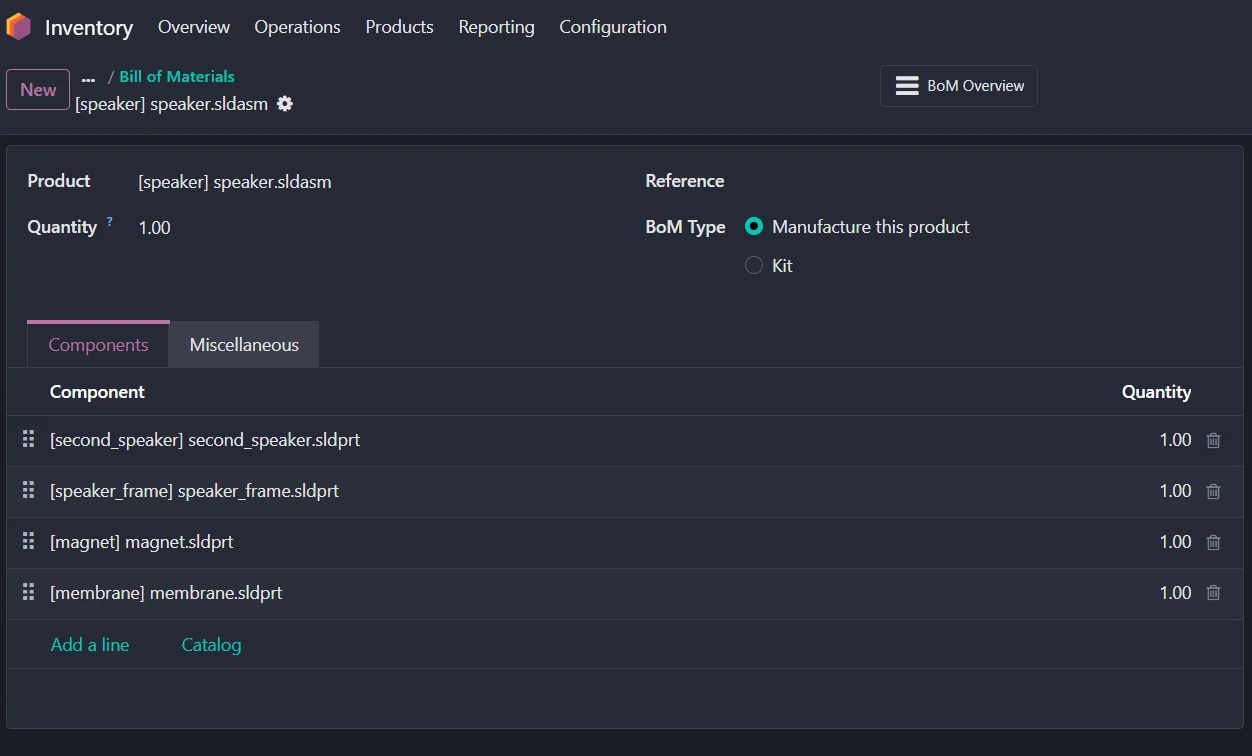The height and width of the screenshot is (756, 1252).
Task: Switch to the Components tab
Action: coord(98,345)
